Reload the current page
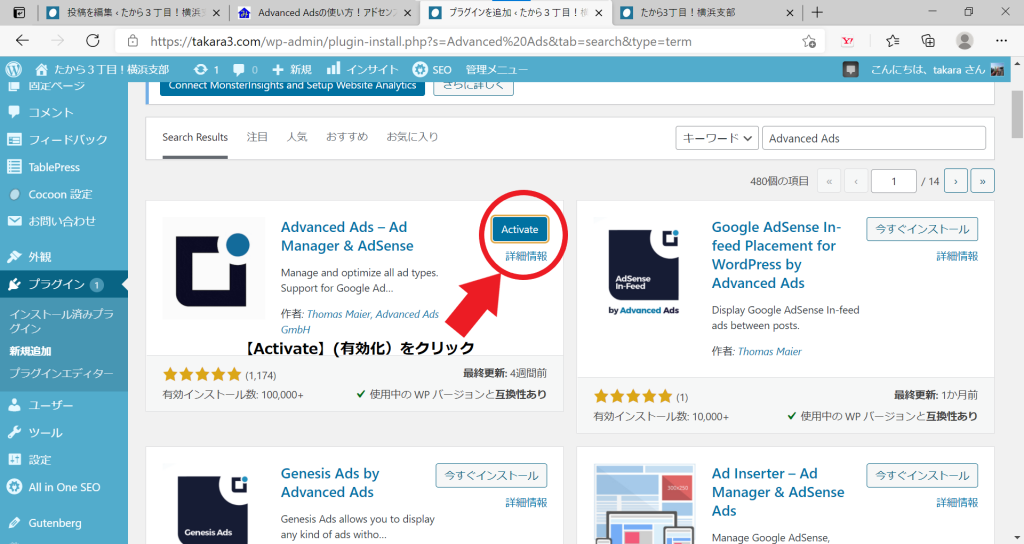The image size is (1024, 544). coord(93,40)
